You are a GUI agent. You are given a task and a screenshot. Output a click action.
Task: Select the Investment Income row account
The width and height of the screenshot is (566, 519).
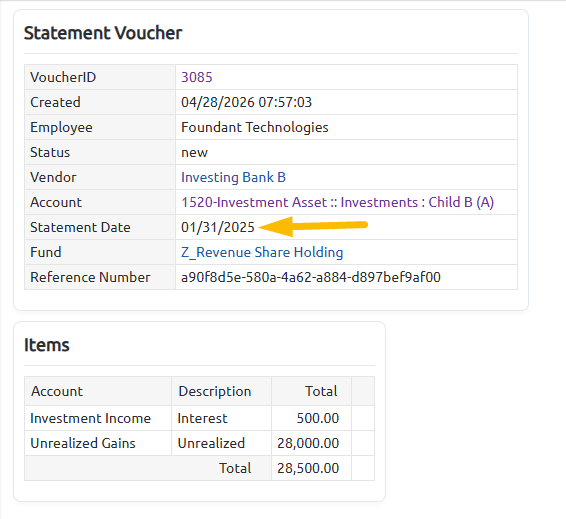point(90,418)
